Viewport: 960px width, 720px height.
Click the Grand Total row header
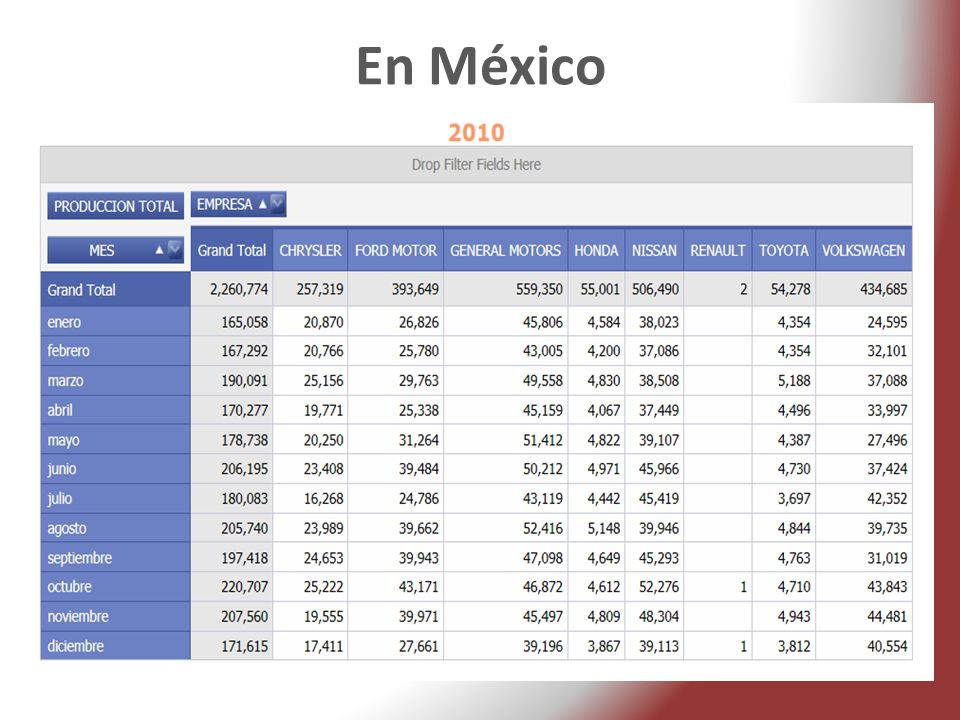pyautogui.click(x=116, y=290)
